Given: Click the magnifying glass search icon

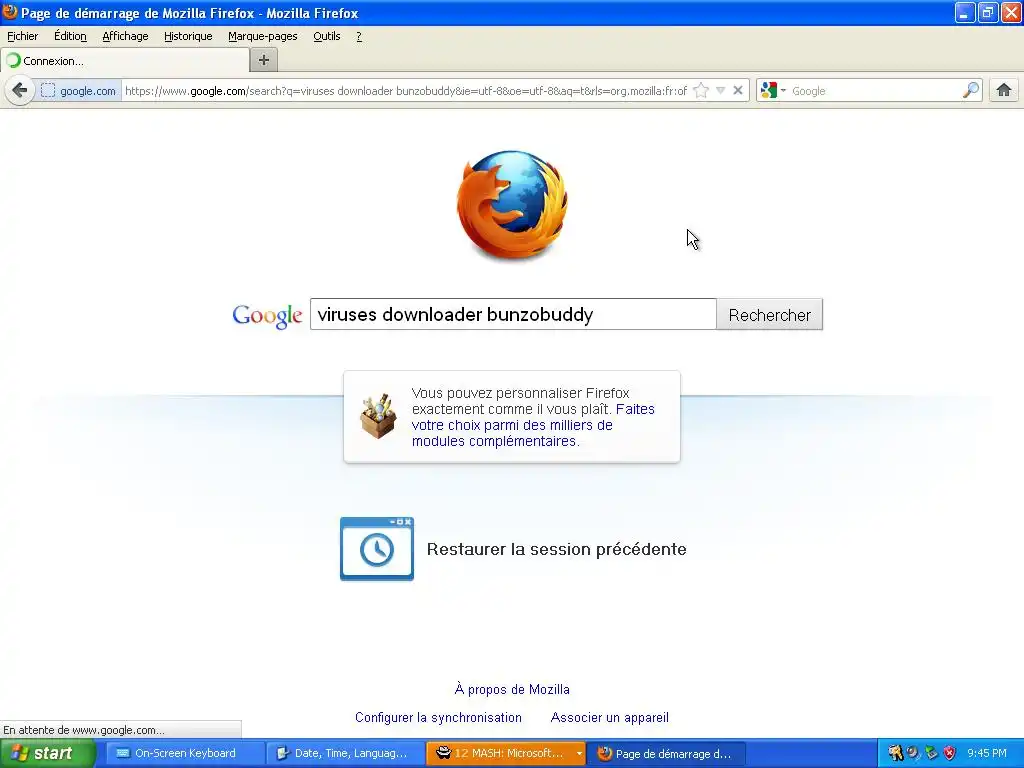Looking at the screenshot, I should (971, 91).
